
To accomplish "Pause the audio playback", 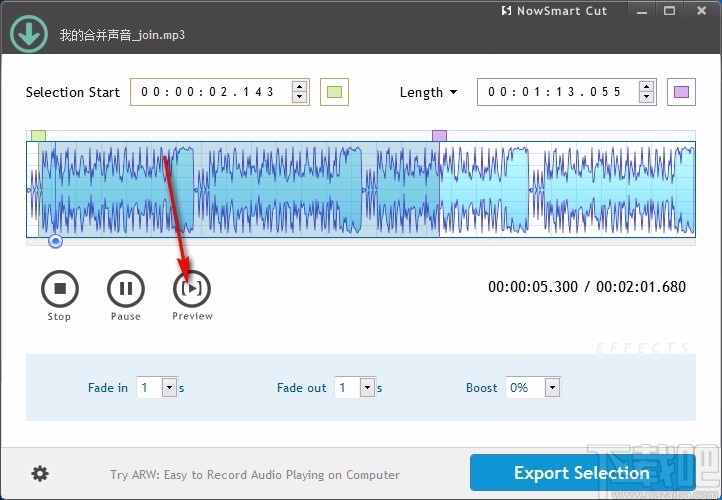I will coord(126,289).
